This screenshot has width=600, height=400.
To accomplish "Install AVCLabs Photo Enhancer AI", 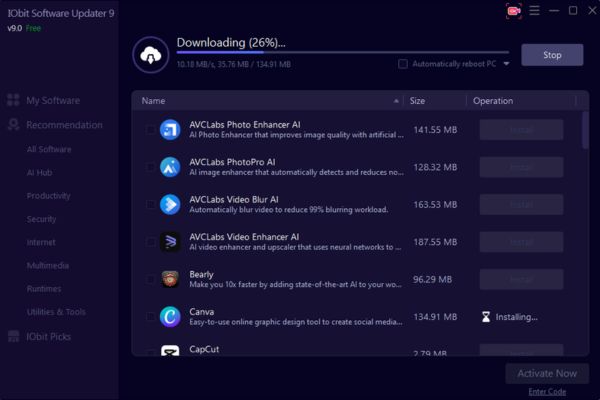I will pos(521,130).
